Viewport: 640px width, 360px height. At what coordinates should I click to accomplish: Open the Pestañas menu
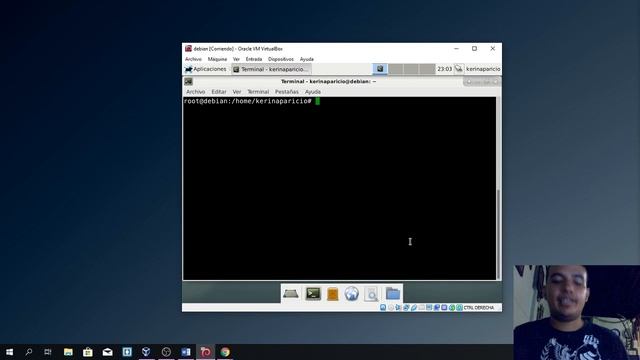point(287,92)
